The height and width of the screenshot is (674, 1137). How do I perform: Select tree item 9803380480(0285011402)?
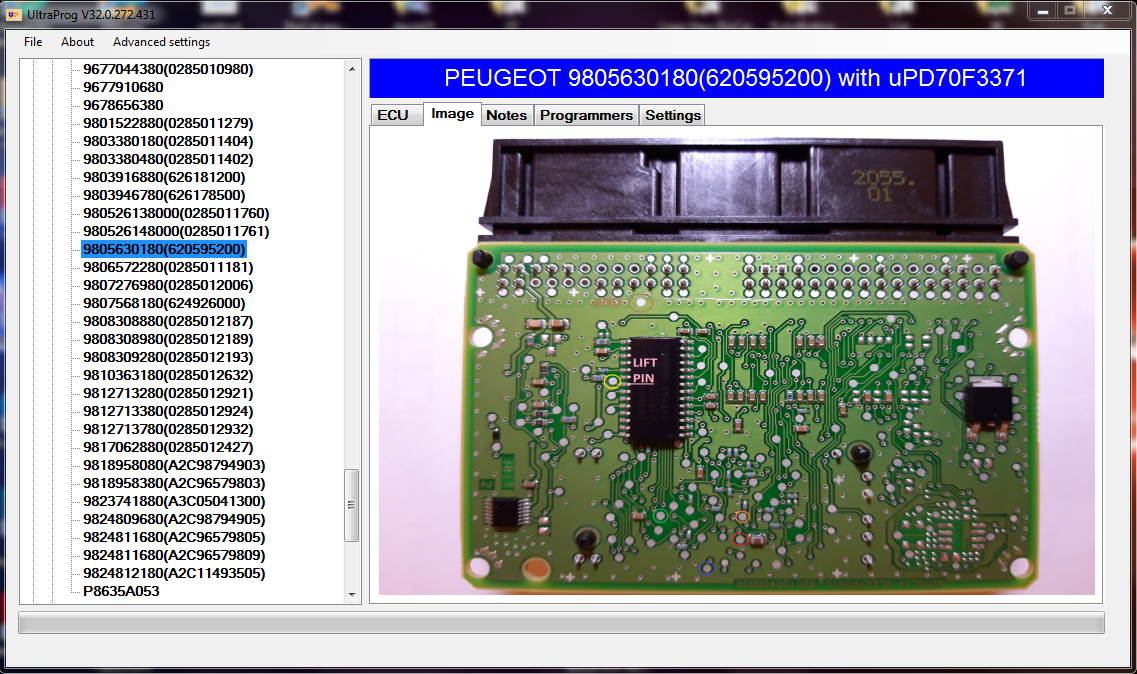tap(168, 159)
